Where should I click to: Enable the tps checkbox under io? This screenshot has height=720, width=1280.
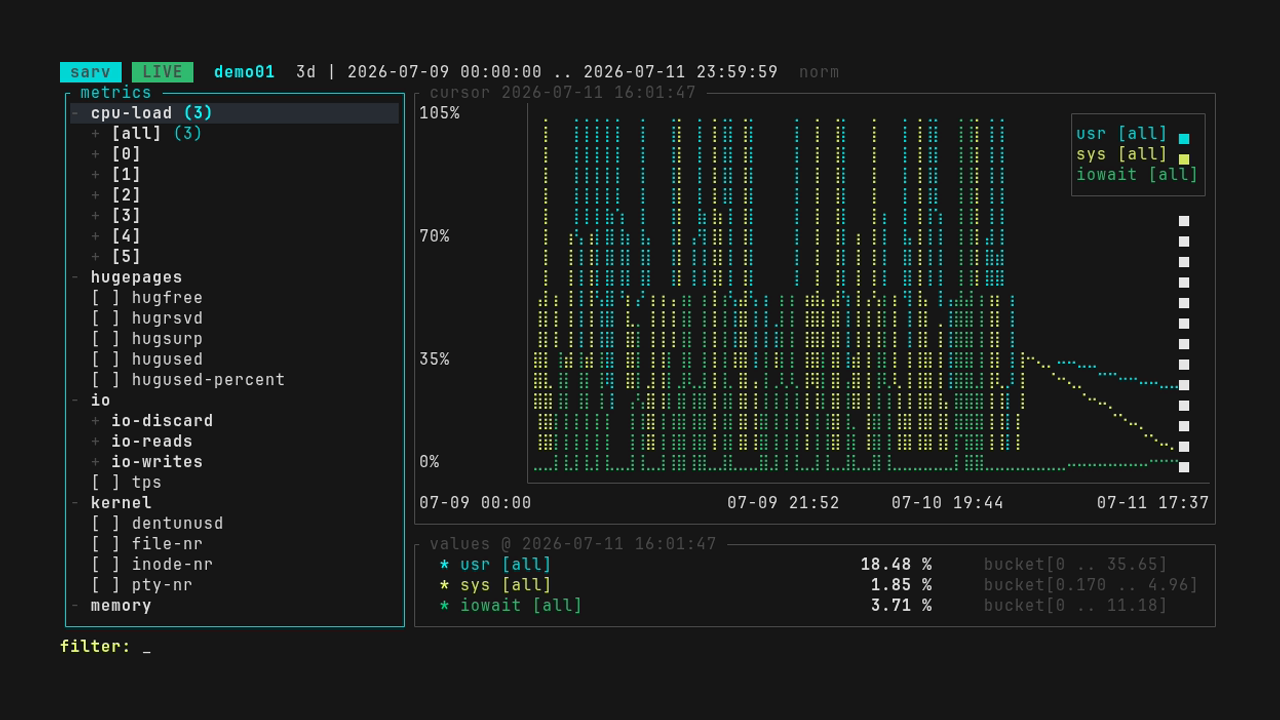(x=106, y=483)
